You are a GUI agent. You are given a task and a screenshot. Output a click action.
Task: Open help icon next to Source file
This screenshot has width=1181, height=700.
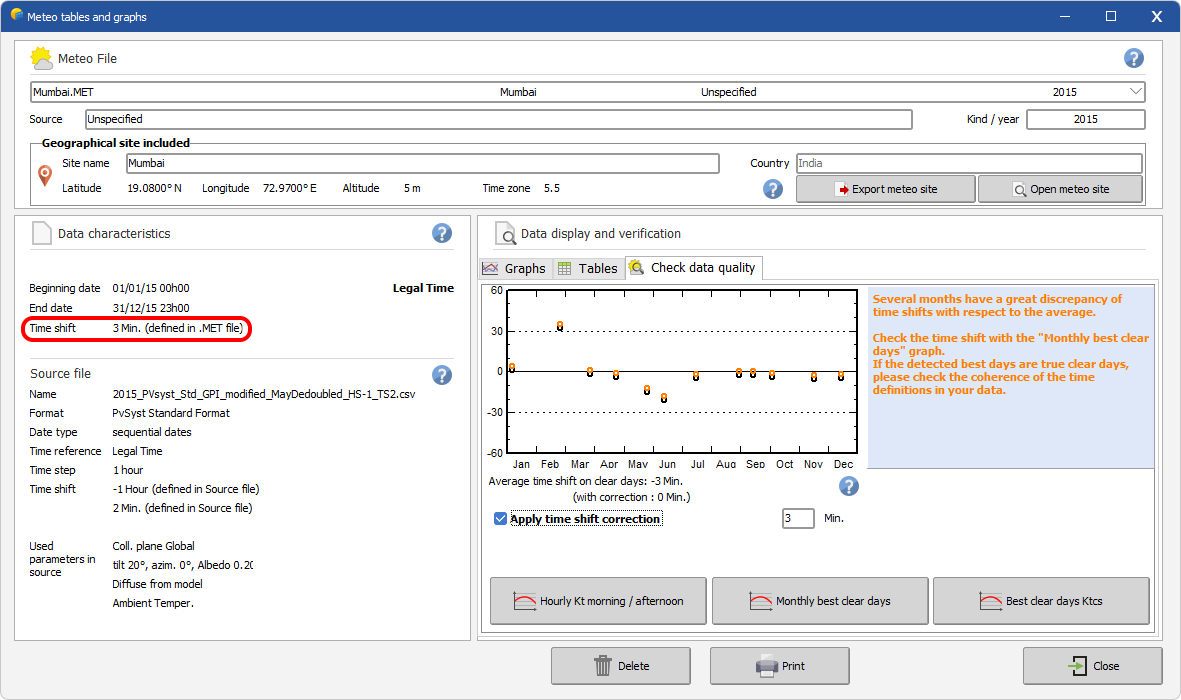tap(441, 374)
